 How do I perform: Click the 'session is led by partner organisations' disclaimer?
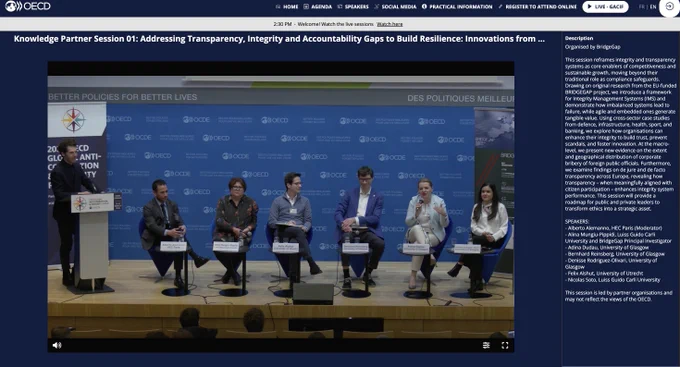click(618, 296)
